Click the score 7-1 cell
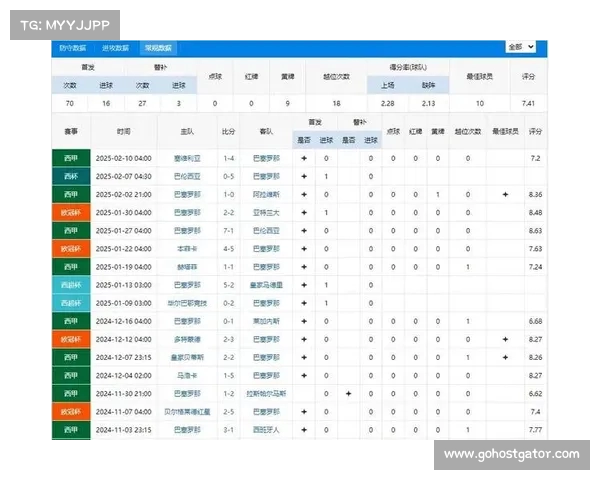Viewport: 600px width, 480px height. 229,231
